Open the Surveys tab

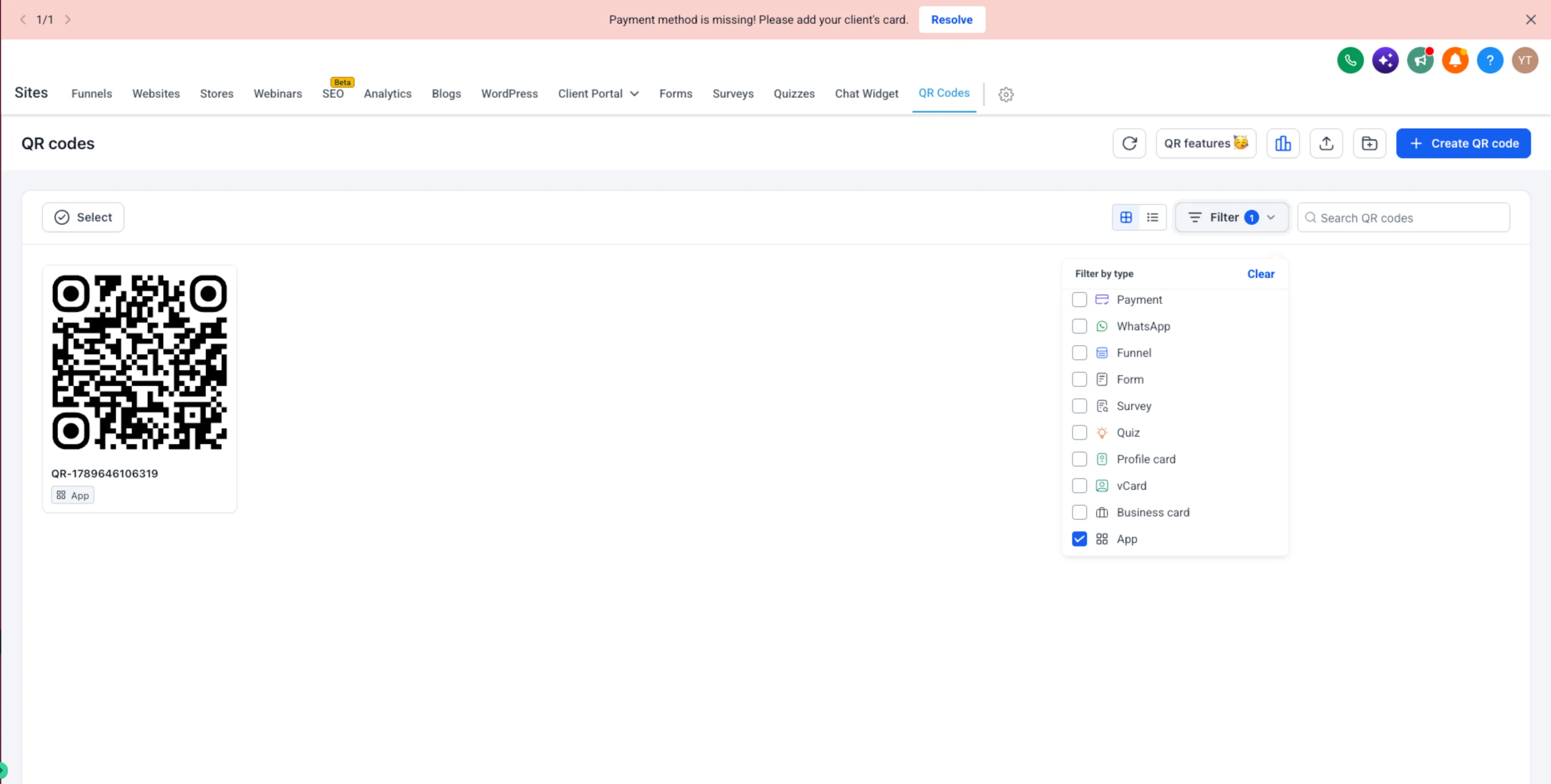733,94
